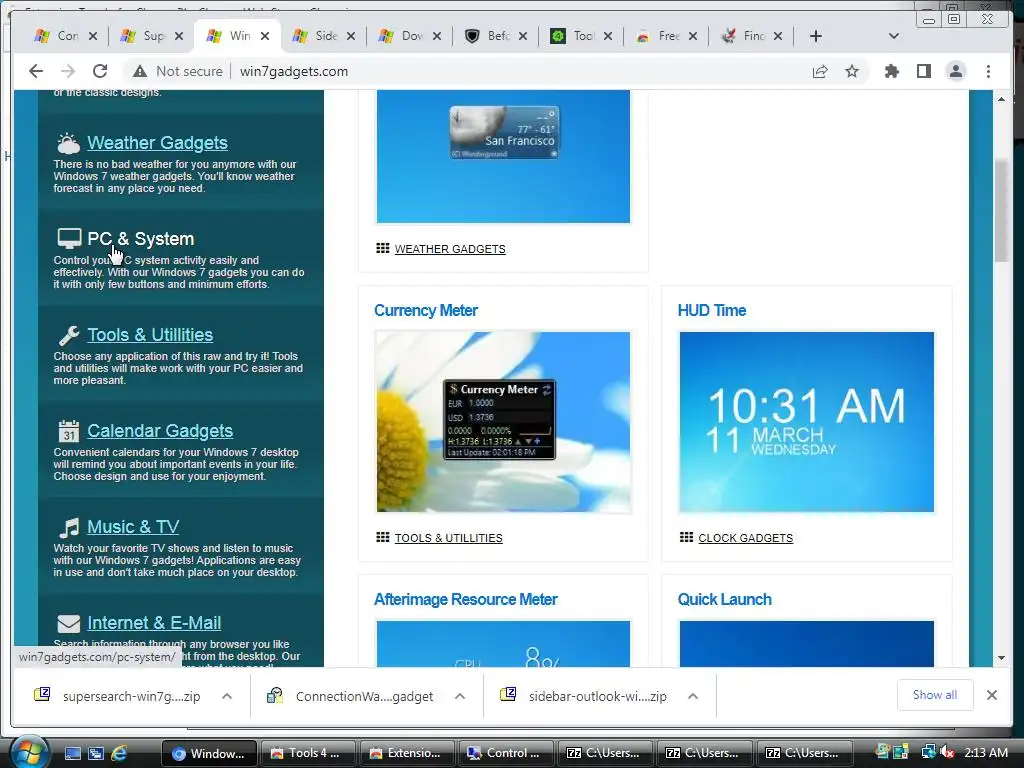Viewport: 1024px width, 768px height.
Task: Open the Weather Gadgets sidebar link
Action: [157, 142]
